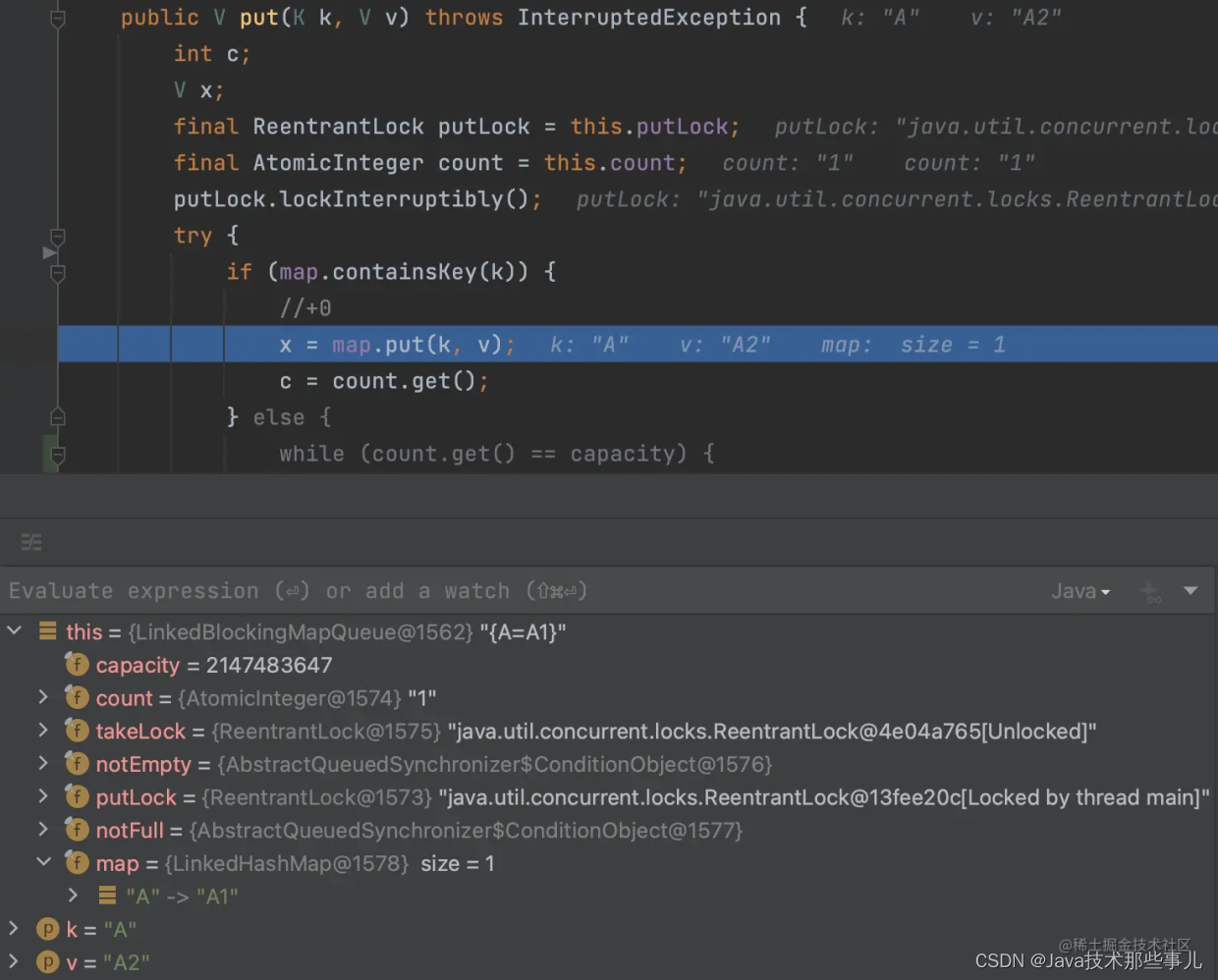Select the putLock Locked by thread main value
The width and height of the screenshot is (1218, 980).
point(824,797)
